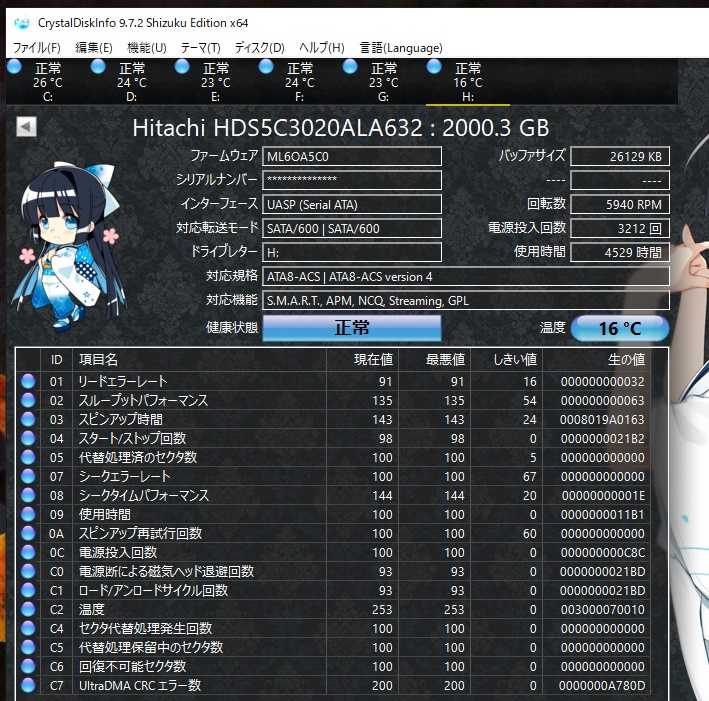Open the 機能(U) menu
Screen dimensions: 709x701
click(x=147, y=47)
